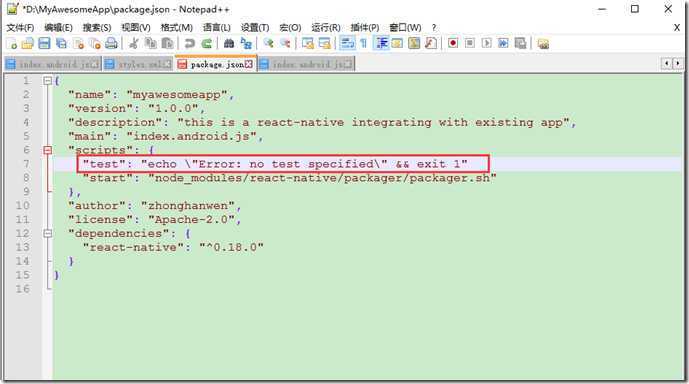Print the document using printer icon
Viewport: 689px width, 384px height.
point(112,43)
